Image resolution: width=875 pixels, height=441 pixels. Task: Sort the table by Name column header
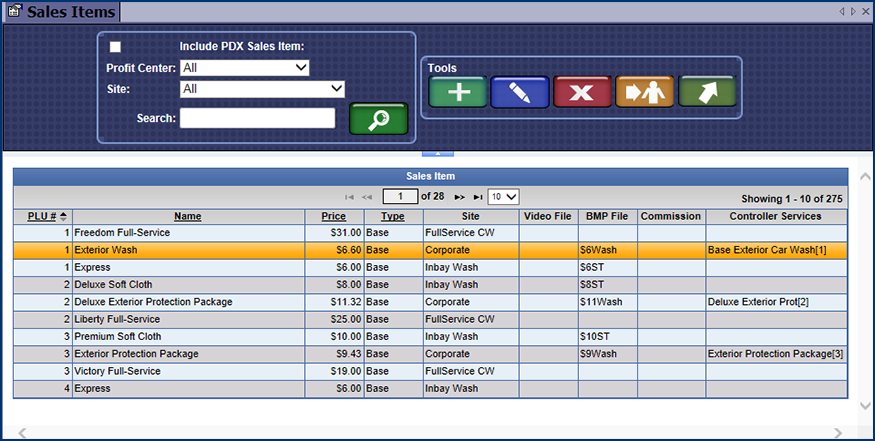click(x=187, y=216)
